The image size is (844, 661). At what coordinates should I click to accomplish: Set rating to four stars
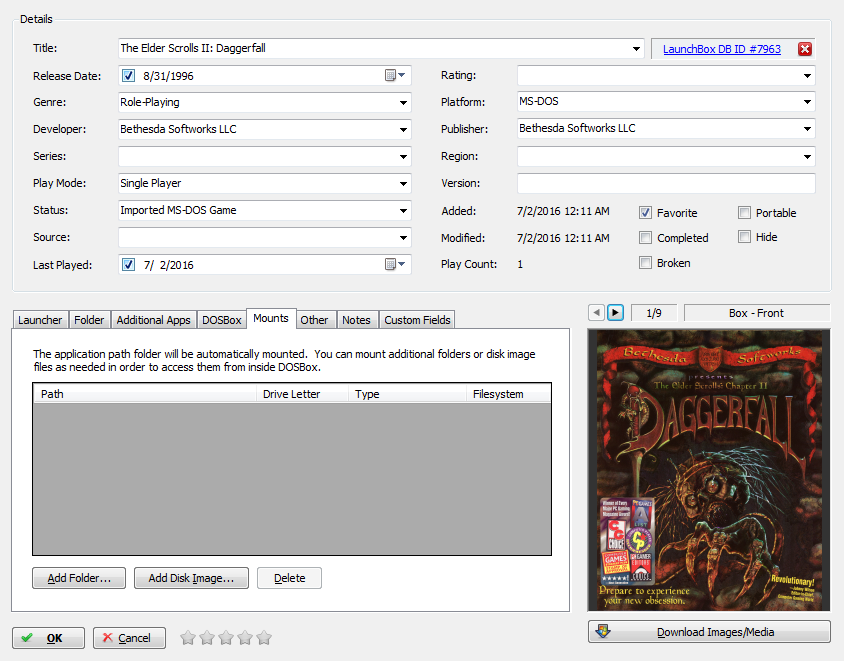(x=245, y=638)
